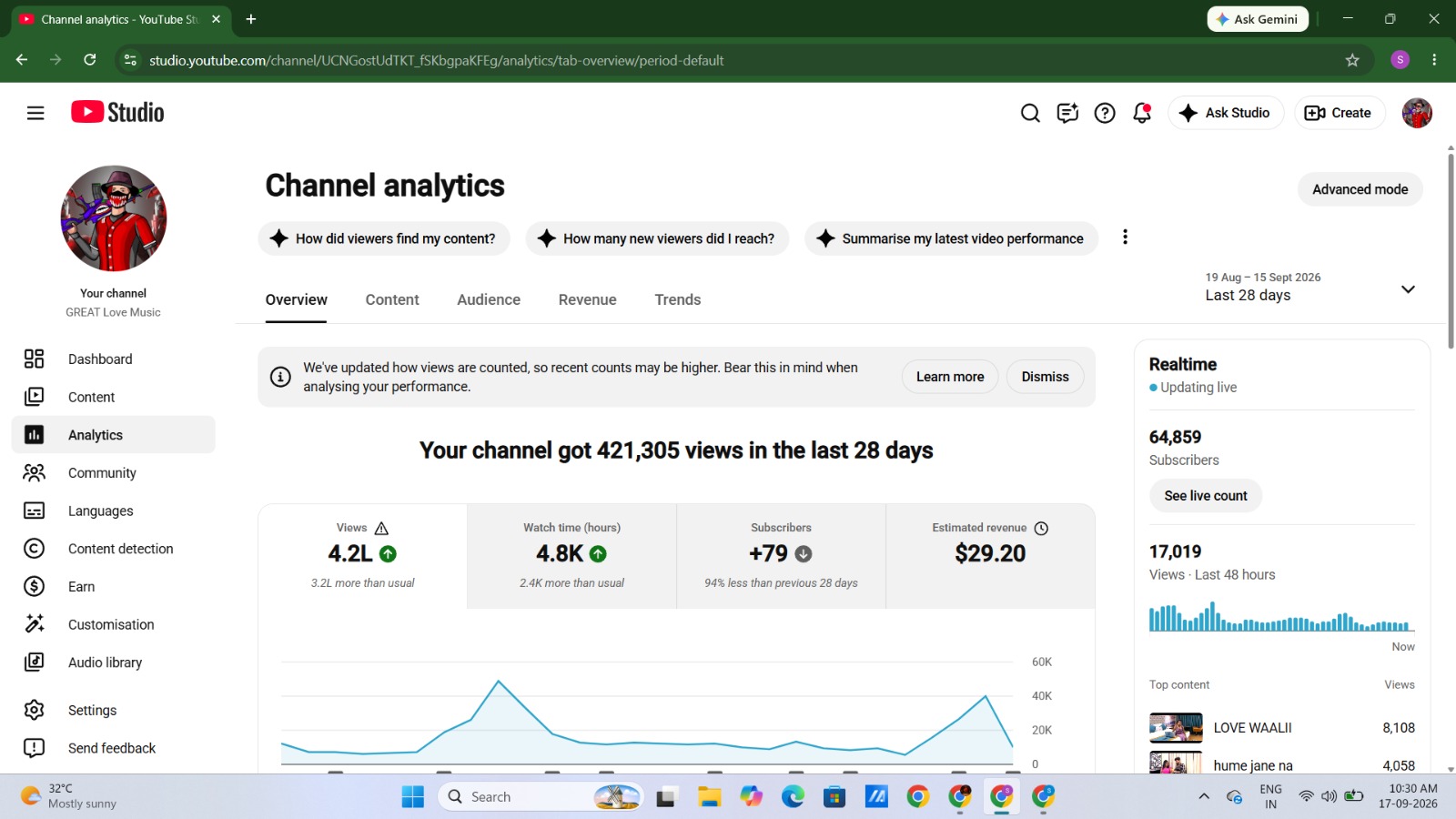Image resolution: width=1456 pixels, height=819 pixels.
Task: View site information in the address bar
Action: click(x=130, y=60)
